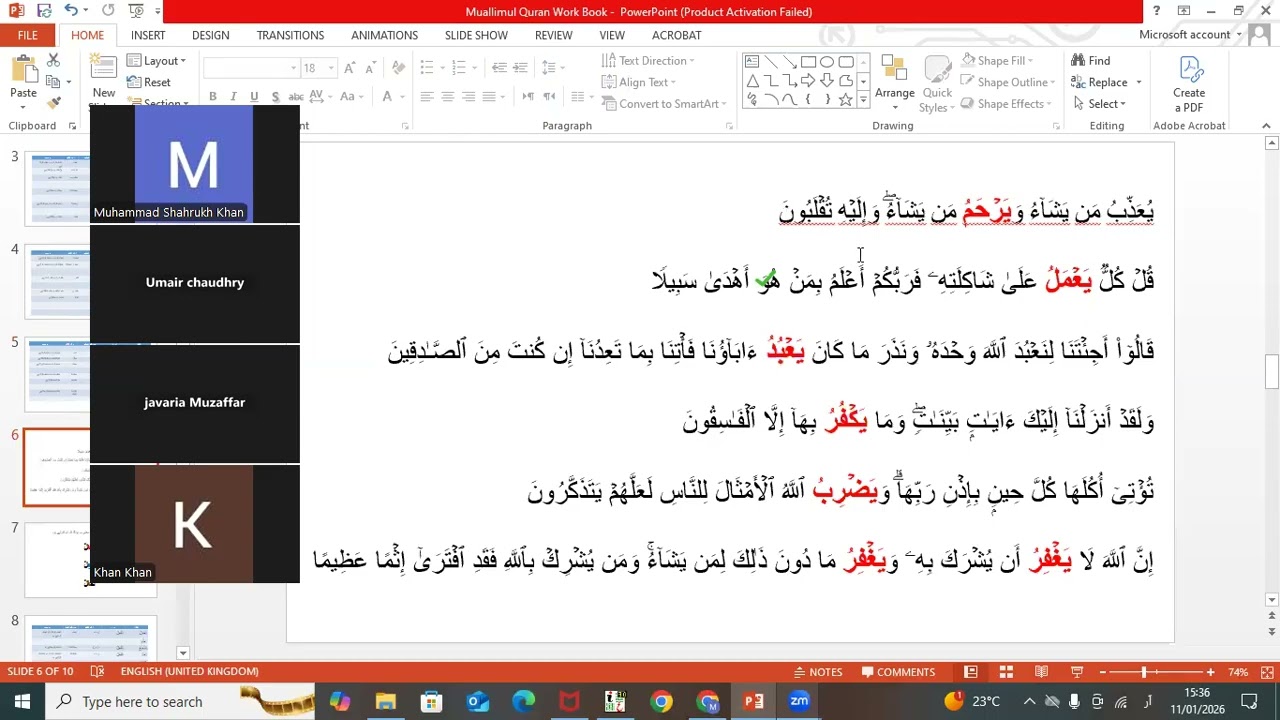
Task: Open the COMMENTS pane
Action: coord(897,672)
